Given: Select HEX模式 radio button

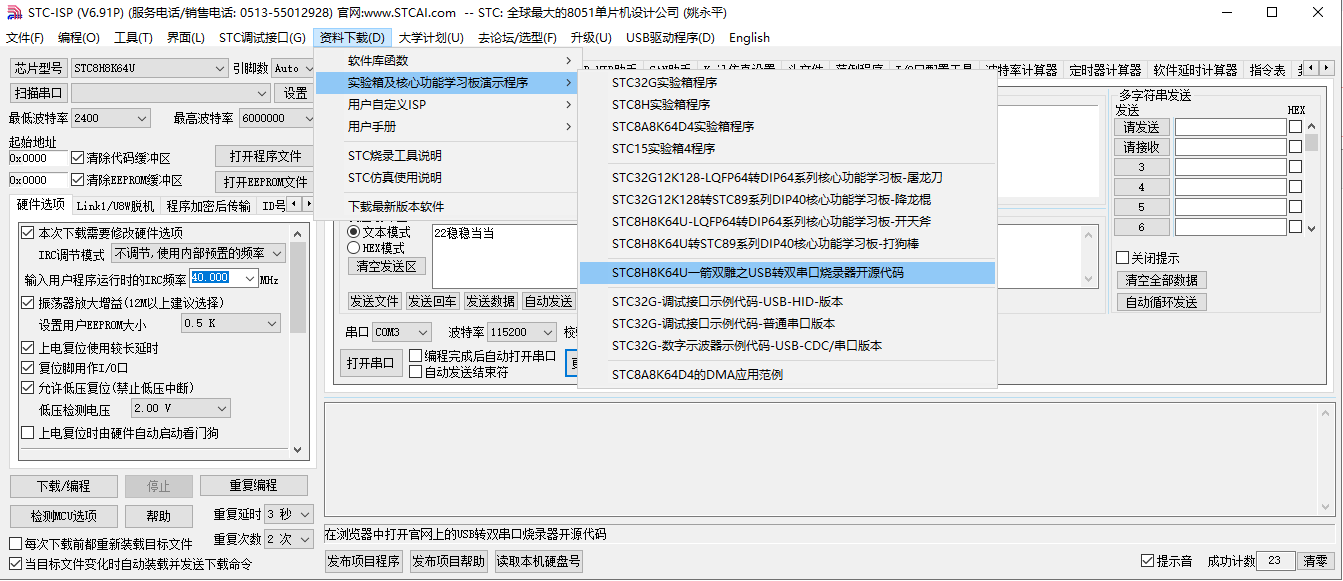Looking at the screenshot, I should [353, 248].
